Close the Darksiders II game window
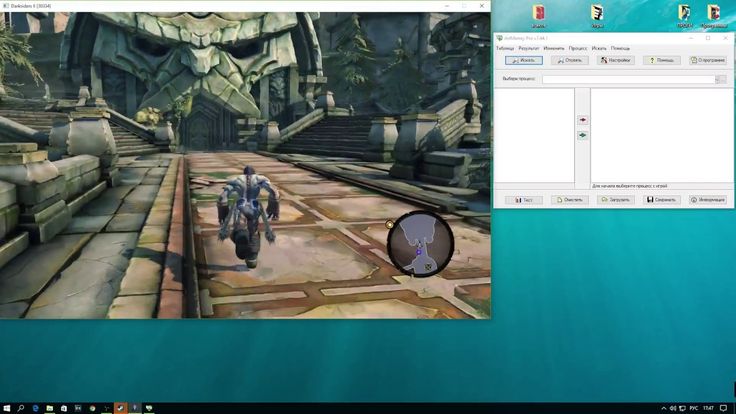This screenshot has height=414, width=736. pos(482,6)
